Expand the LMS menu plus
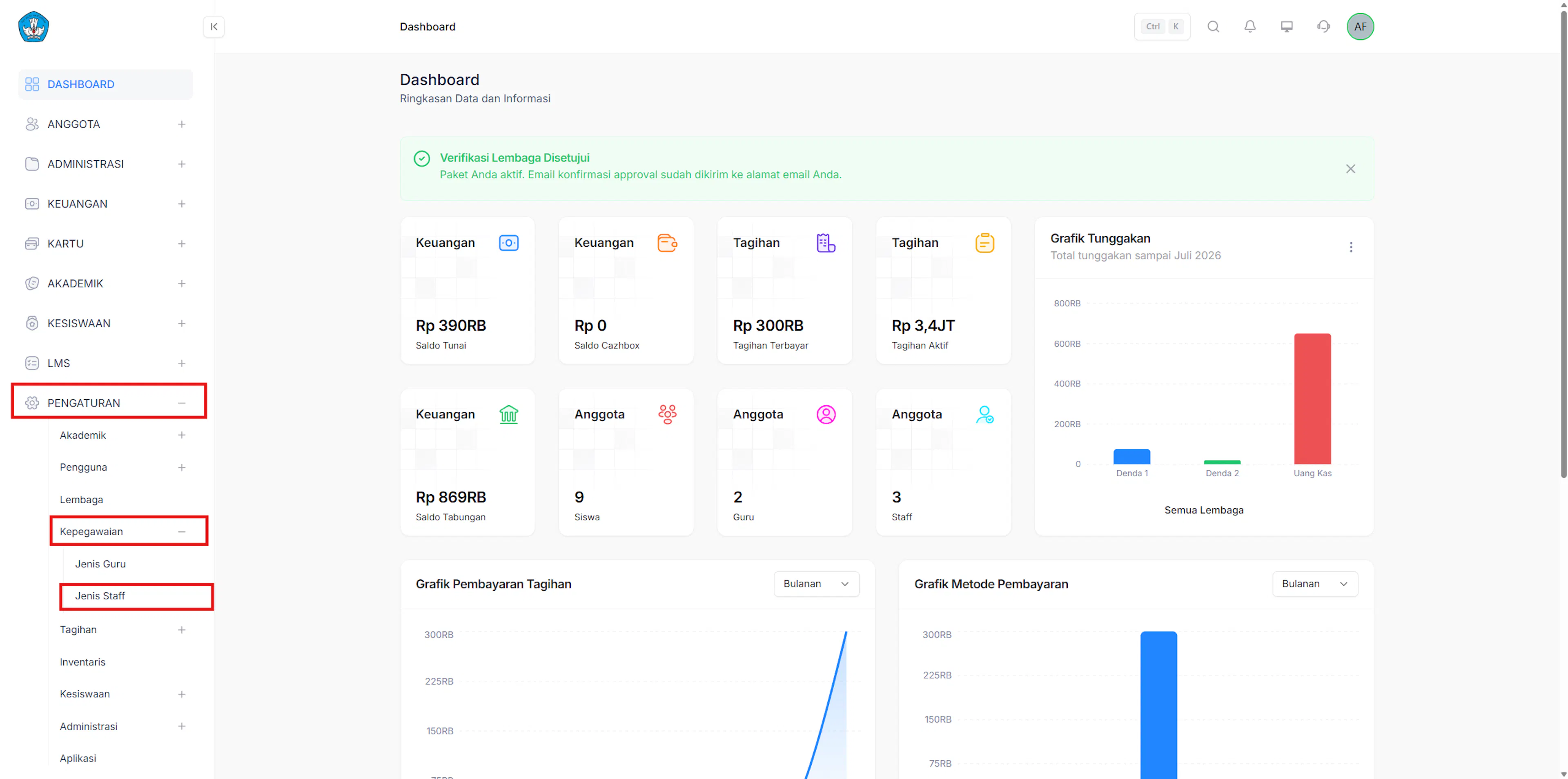This screenshot has height=779, width=1568. [182, 364]
